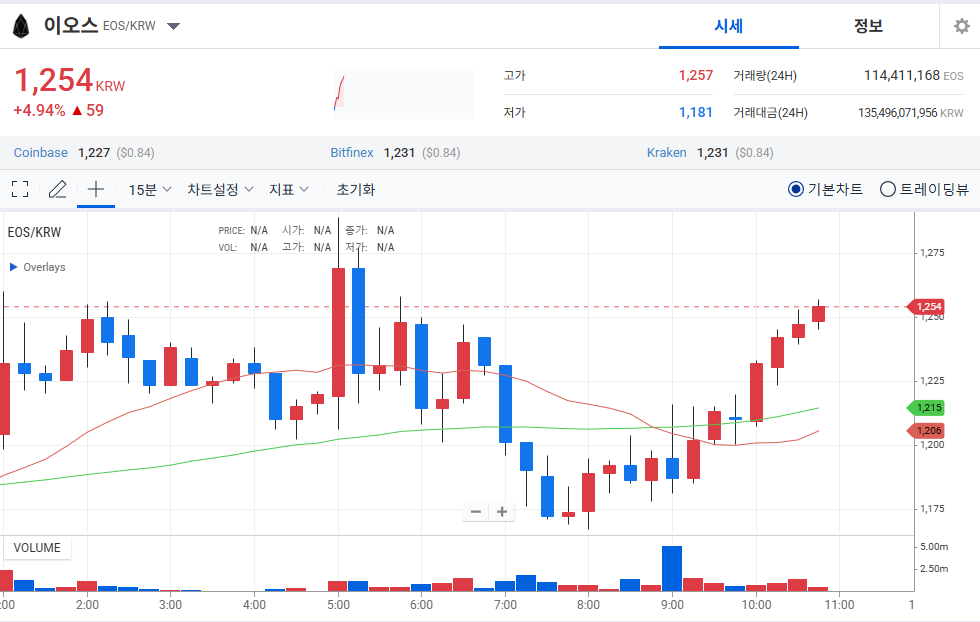Open the EOS/KRW market dropdown arrow
This screenshot has height=622, width=980.
tap(174, 26)
